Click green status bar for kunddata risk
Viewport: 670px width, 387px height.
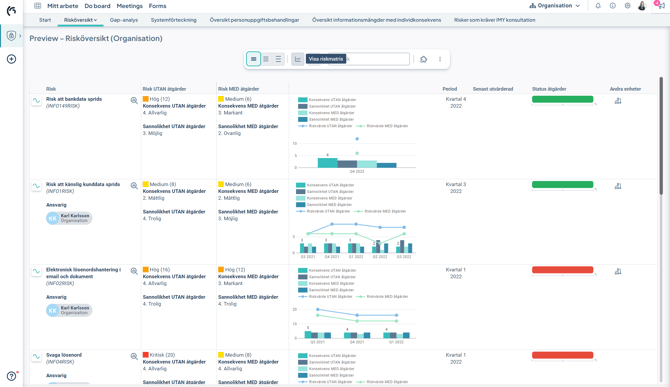coord(562,185)
